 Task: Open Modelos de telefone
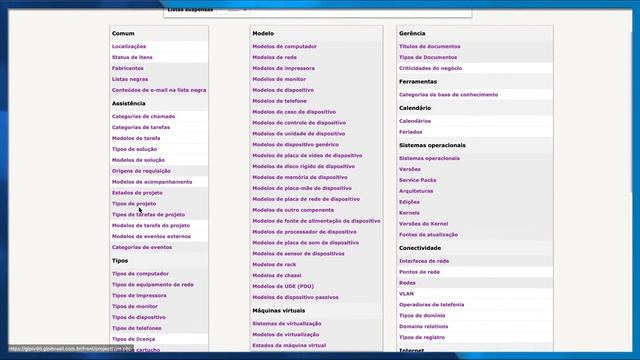coord(279,101)
